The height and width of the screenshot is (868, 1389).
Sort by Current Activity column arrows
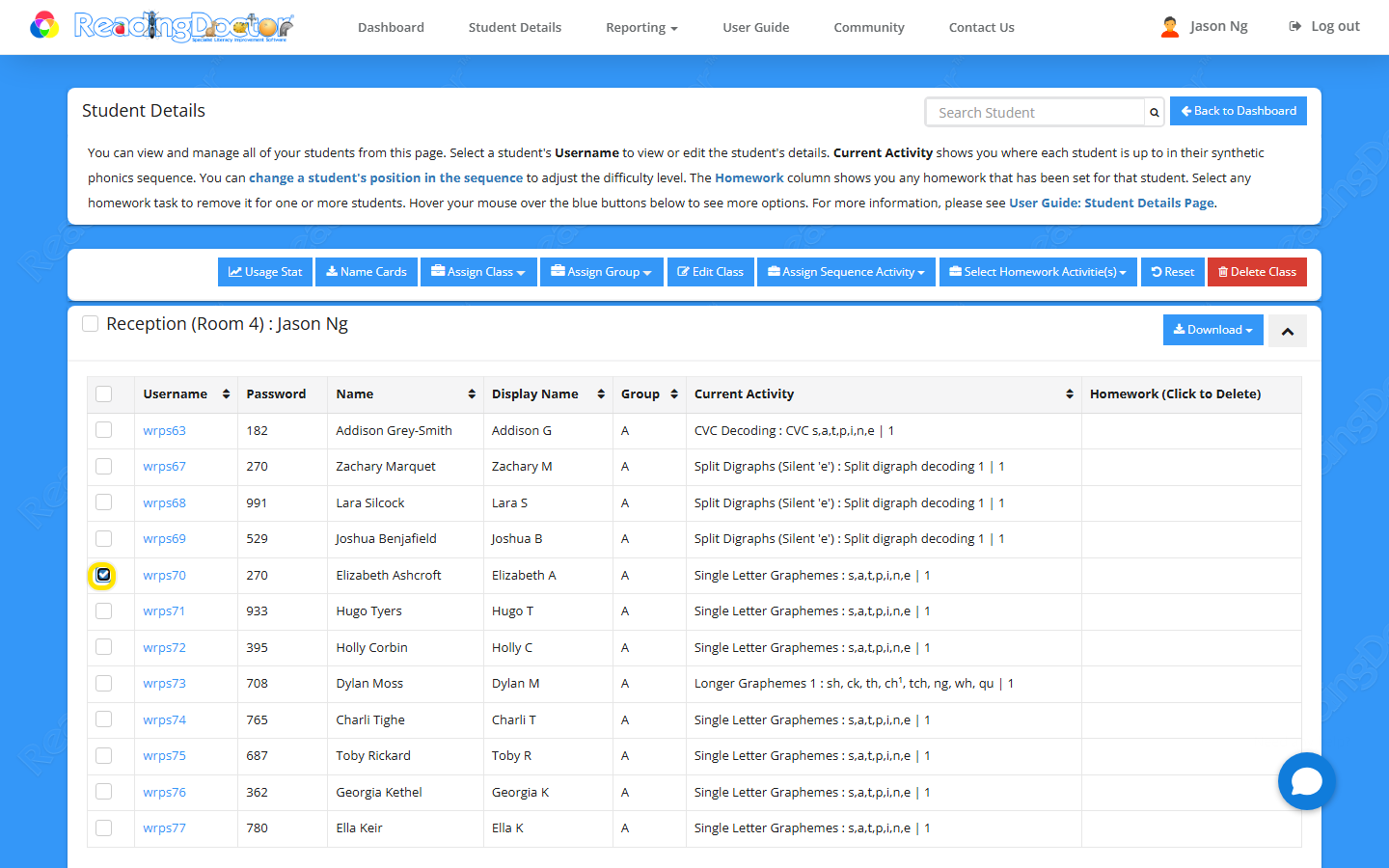(1070, 393)
